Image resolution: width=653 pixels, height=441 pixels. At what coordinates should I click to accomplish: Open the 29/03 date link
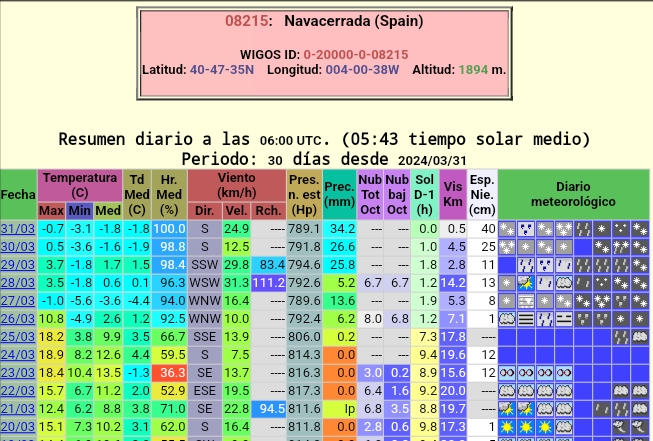coord(18,265)
